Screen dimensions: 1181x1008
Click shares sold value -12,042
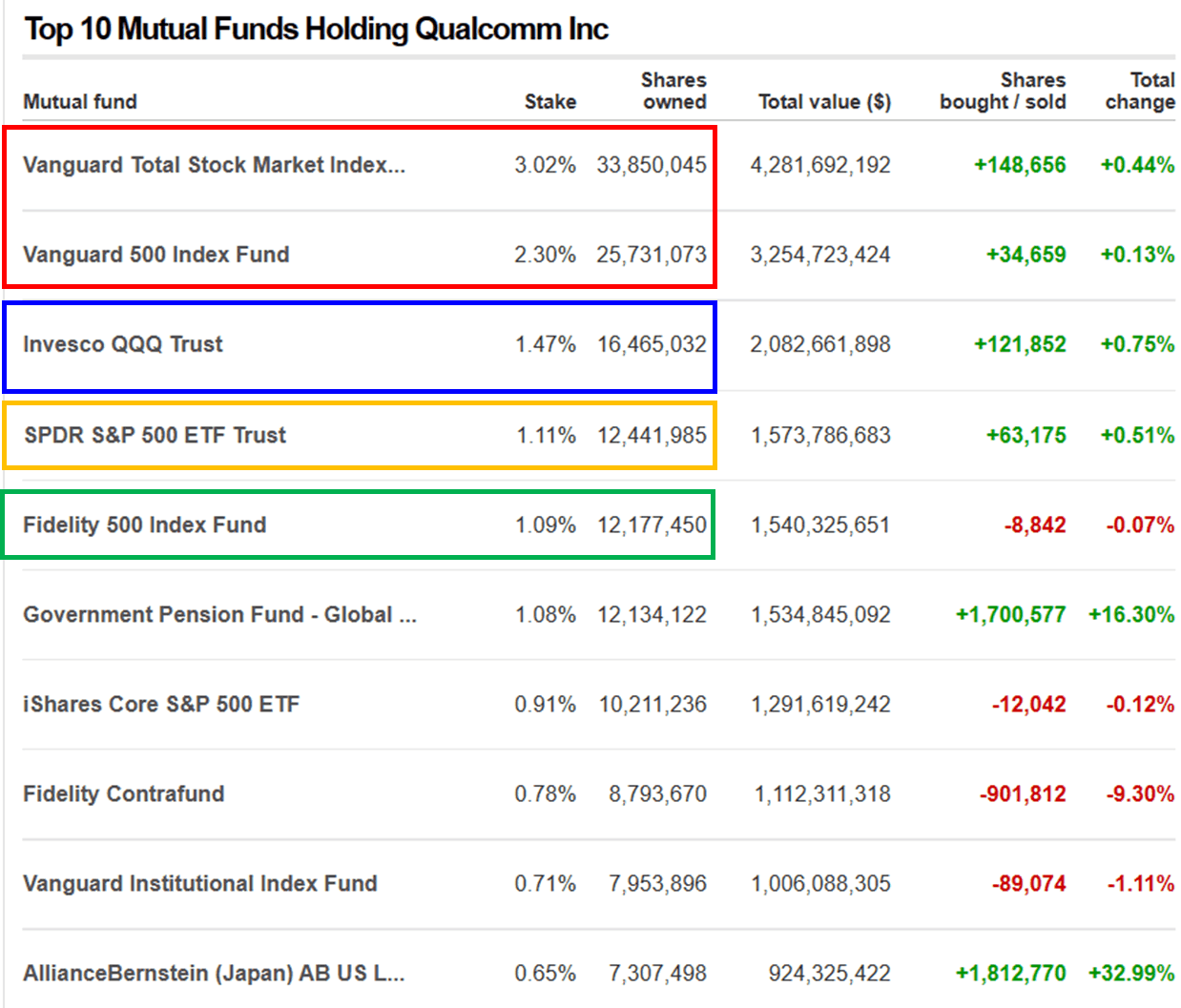1029,704
